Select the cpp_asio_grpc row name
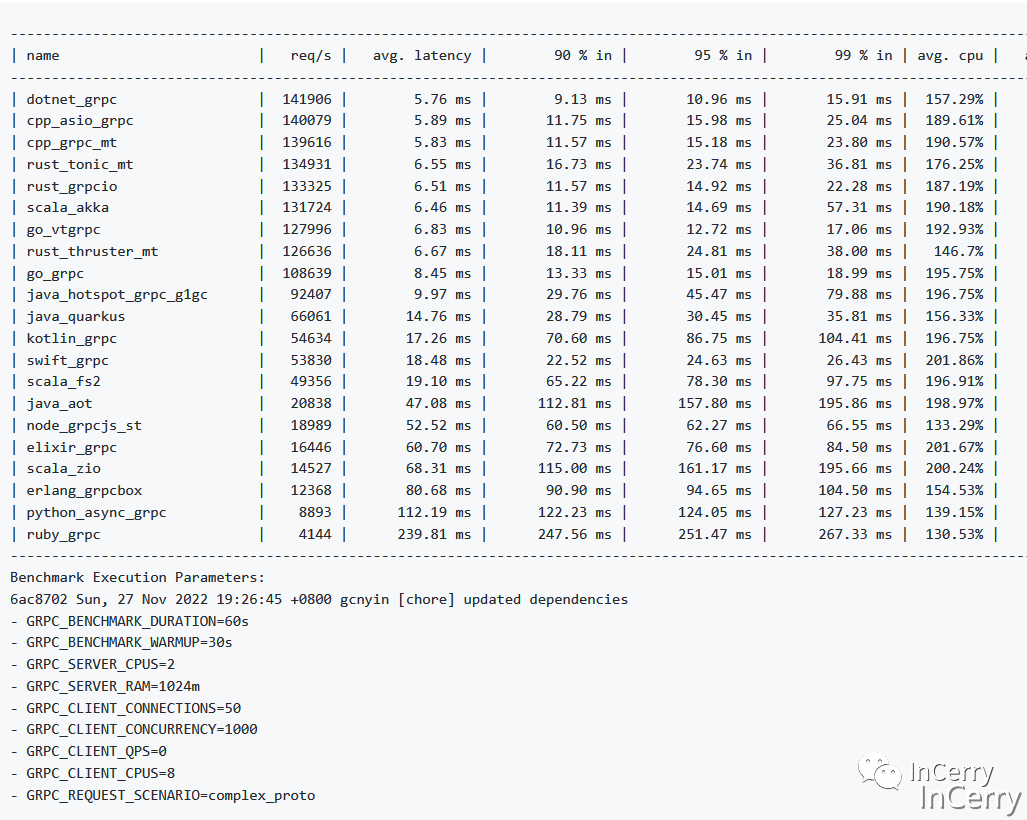Screen dimensions: 1027x820 coord(80,121)
